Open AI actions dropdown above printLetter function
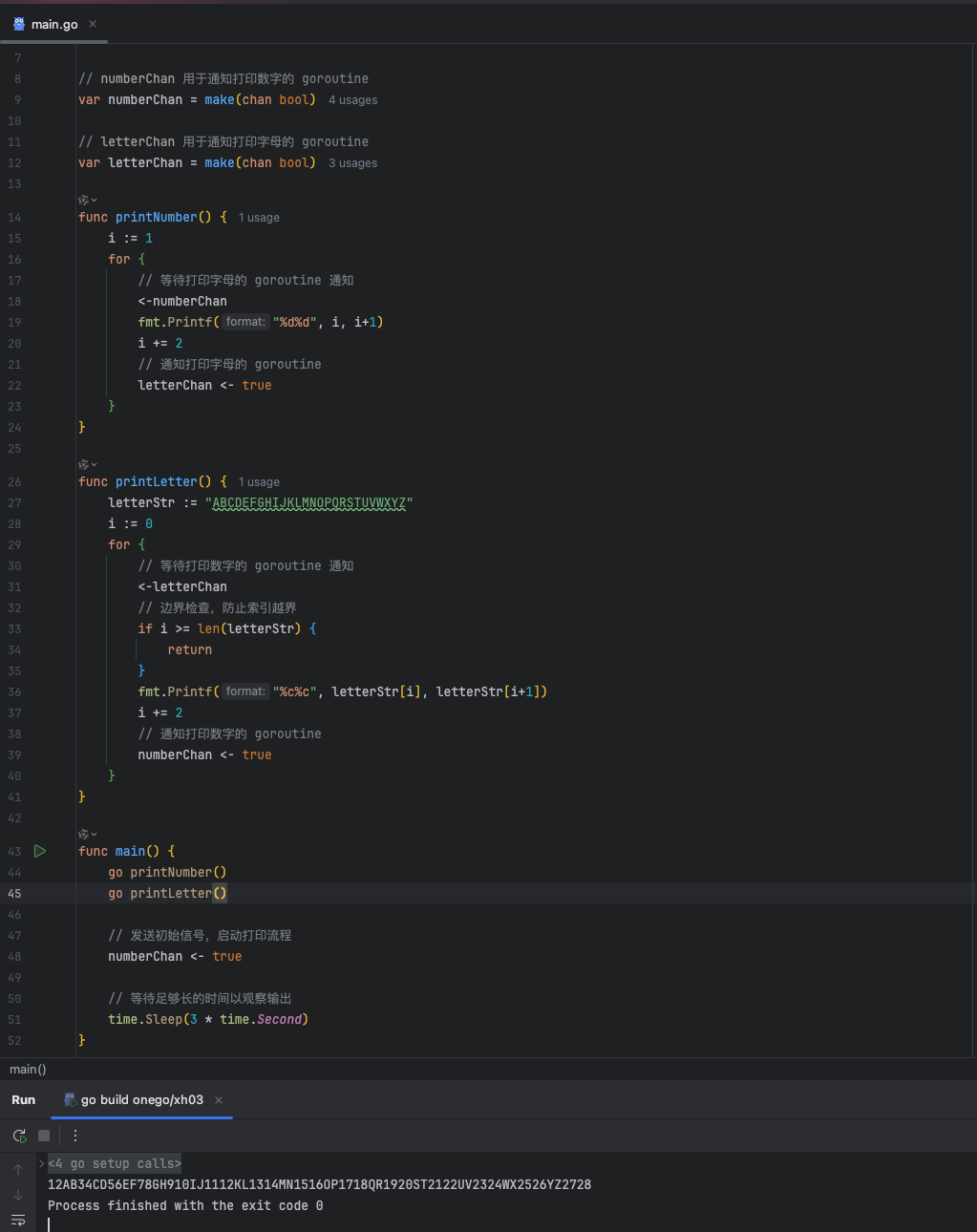The image size is (977, 1232). point(87,464)
